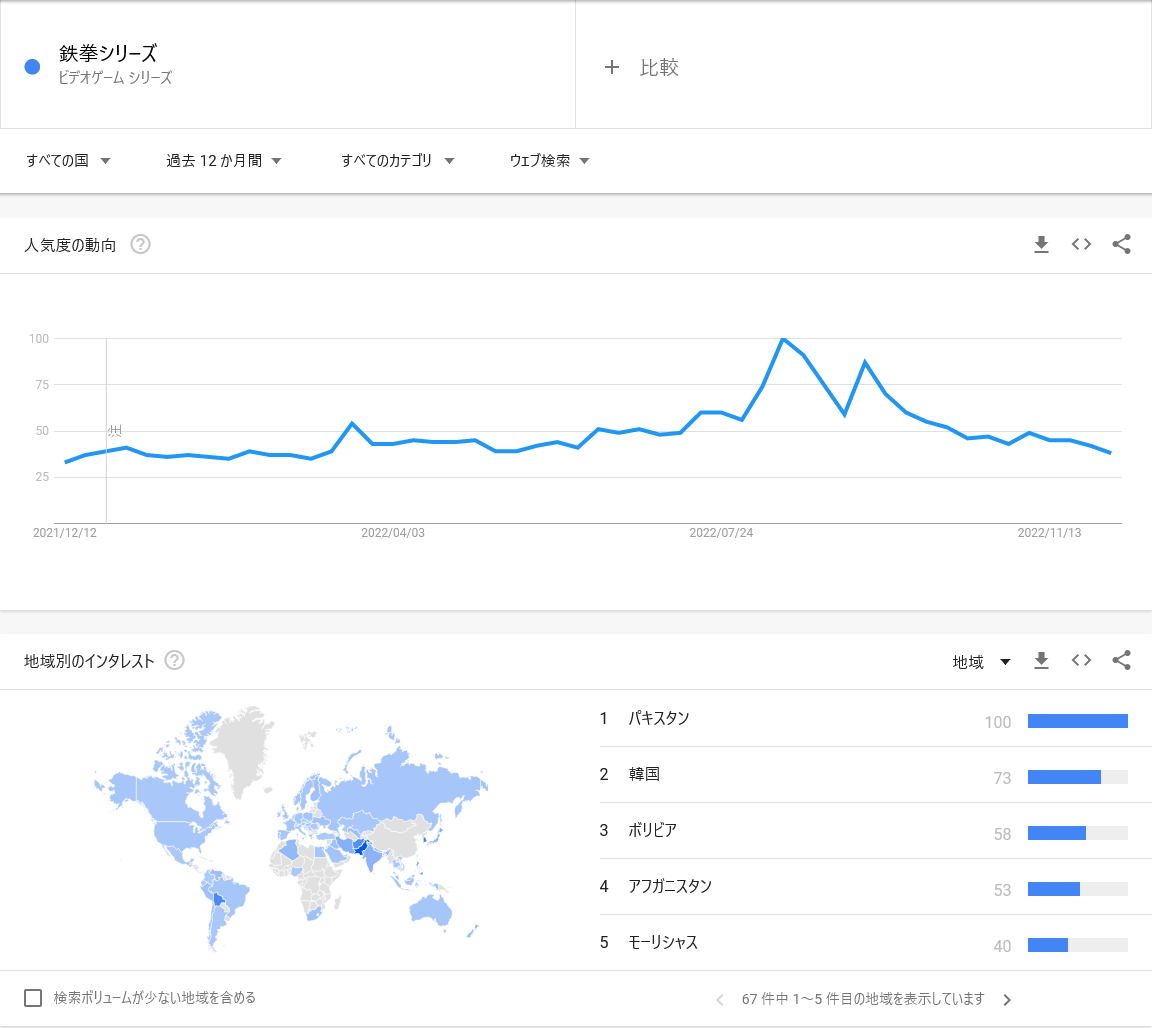The height and width of the screenshot is (1028, 1152).
Task: Open embed code for 人気度の動向 chart
Action: 1081,245
